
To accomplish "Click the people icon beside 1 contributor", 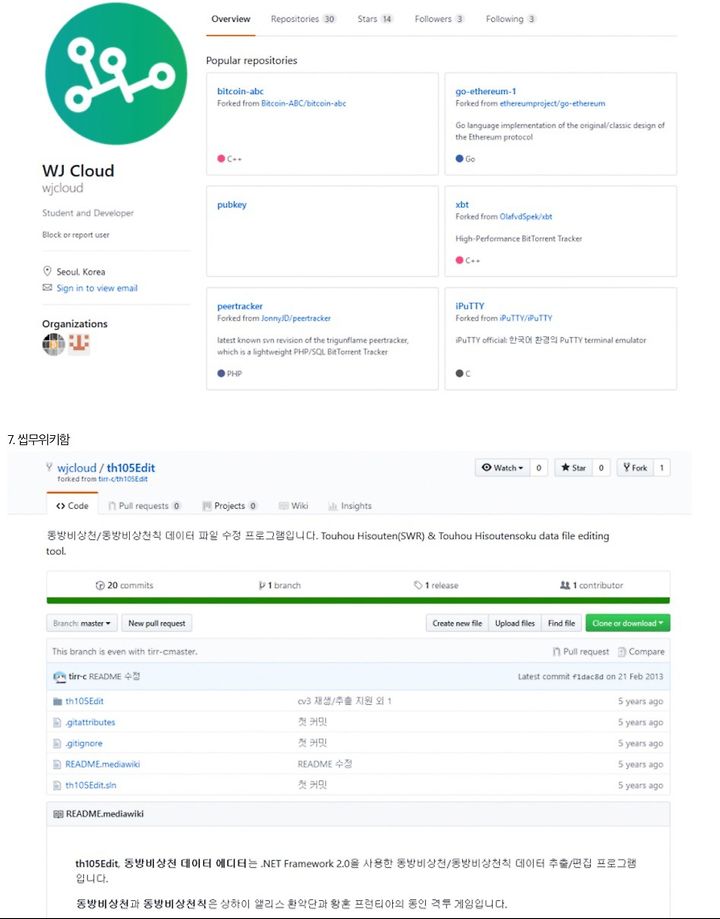I will [x=565, y=586].
